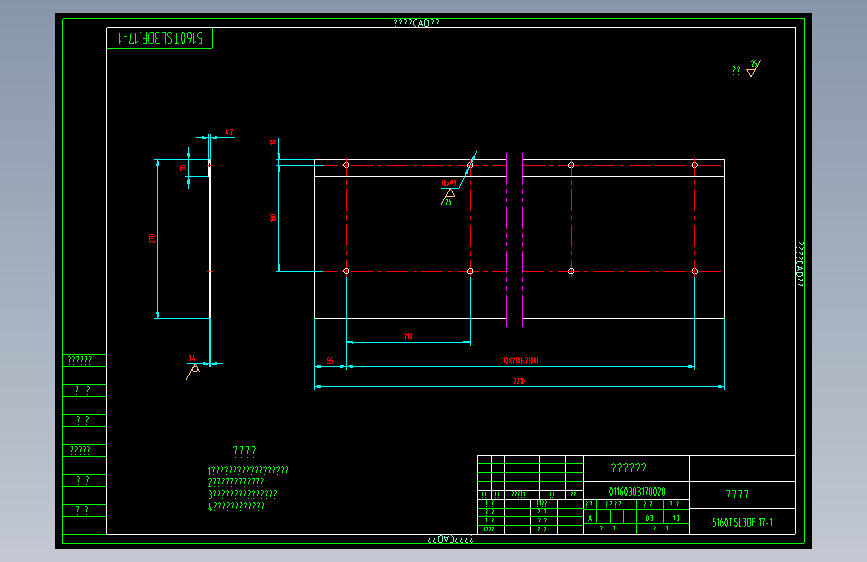Click the overall length dimension text at the bottom
Screen dimensions: 867x562
coord(519,381)
